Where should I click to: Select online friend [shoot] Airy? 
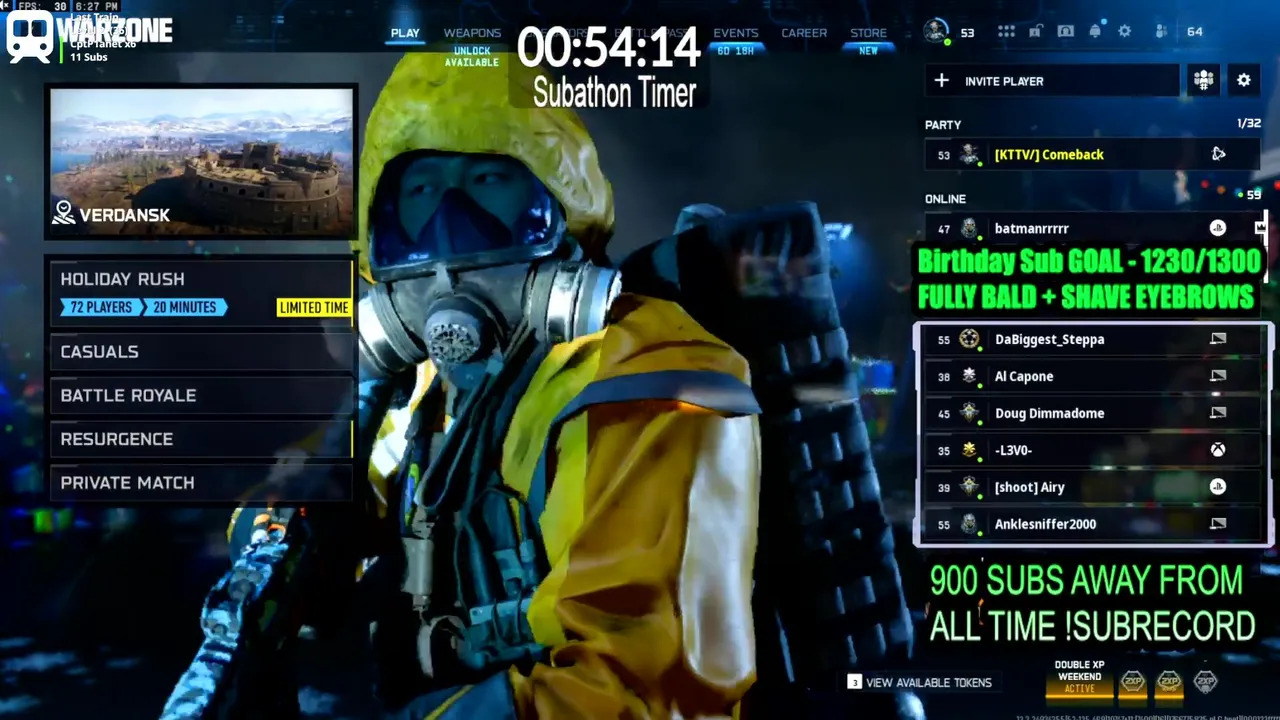click(x=1092, y=487)
